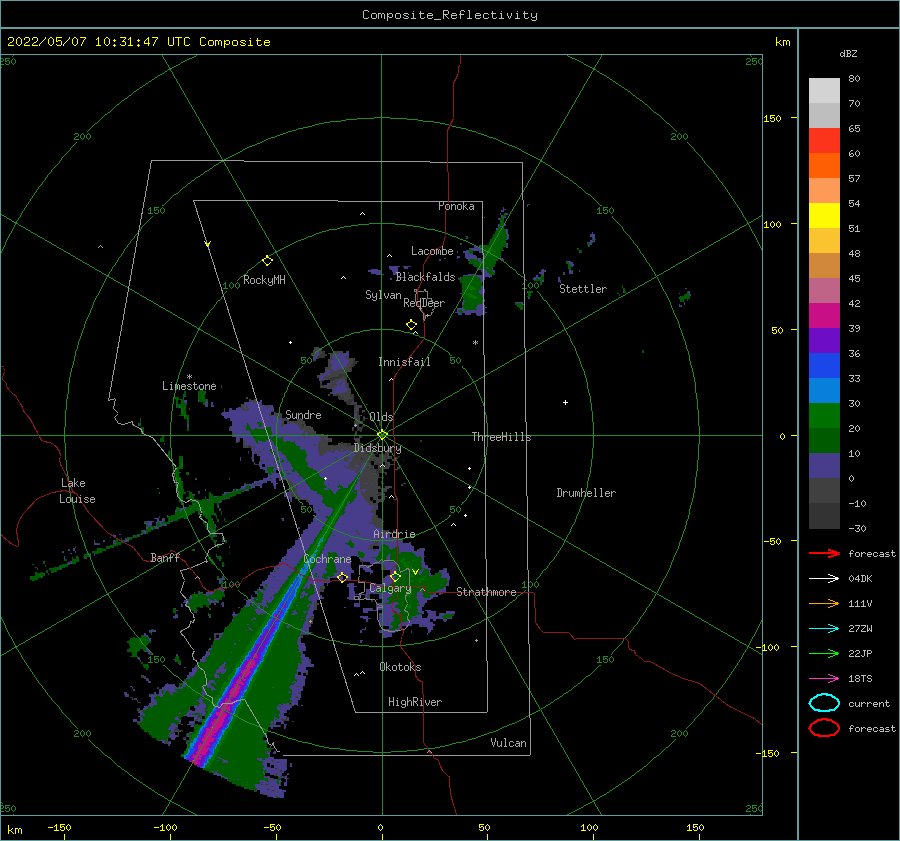Click the red 65 dBZ color swatch
The image size is (900, 841).
point(824,141)
